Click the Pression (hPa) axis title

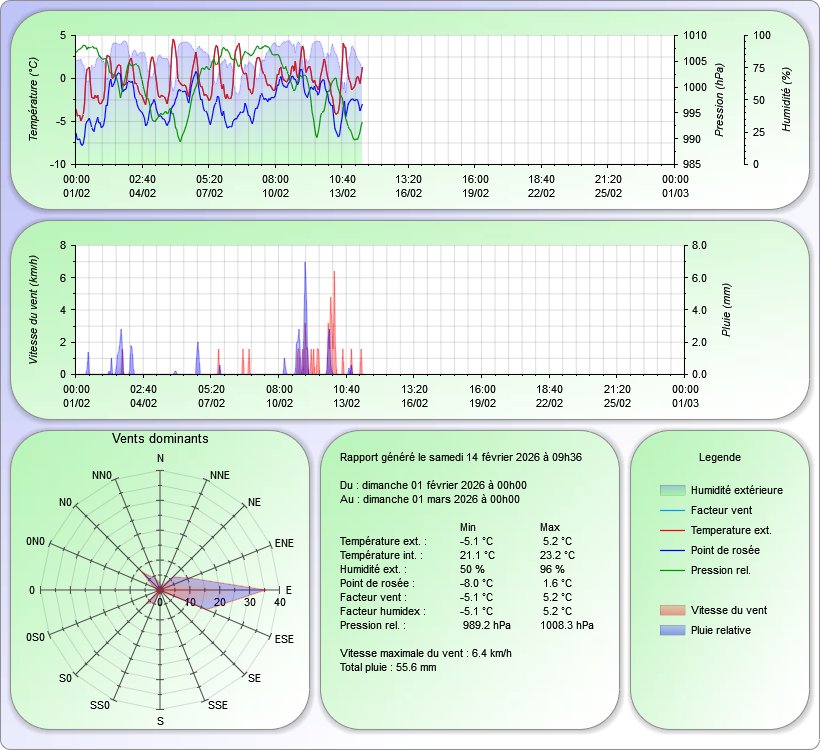click(x=719, y=99)
